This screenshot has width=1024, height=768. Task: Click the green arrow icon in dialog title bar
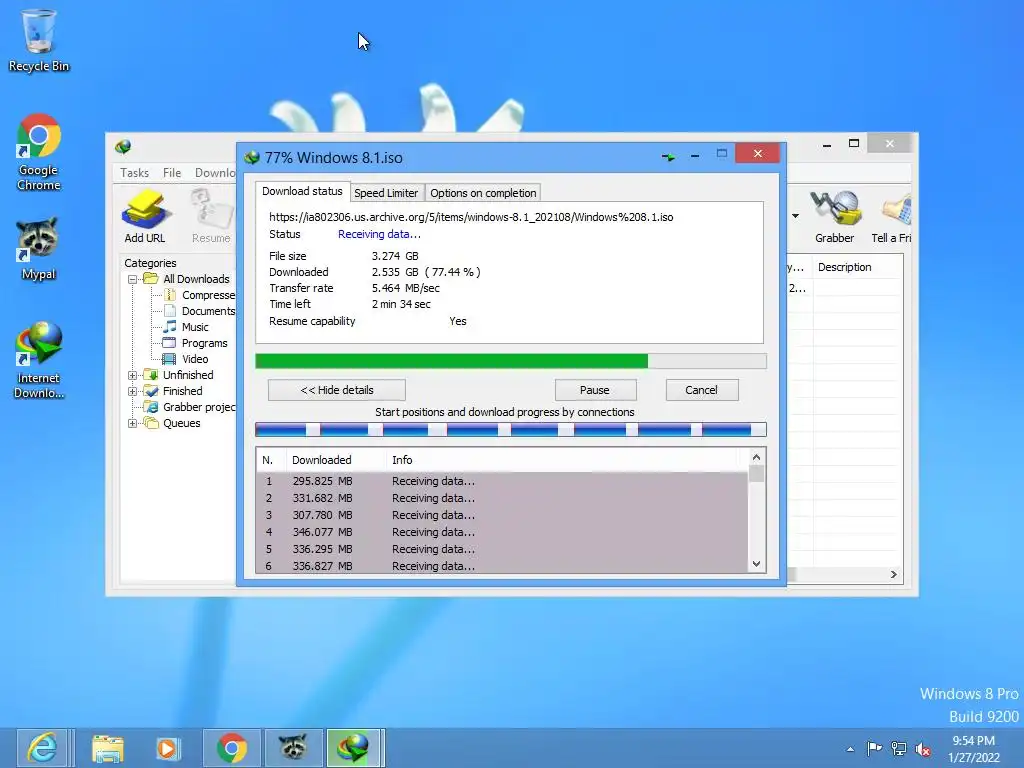[668, 157]
